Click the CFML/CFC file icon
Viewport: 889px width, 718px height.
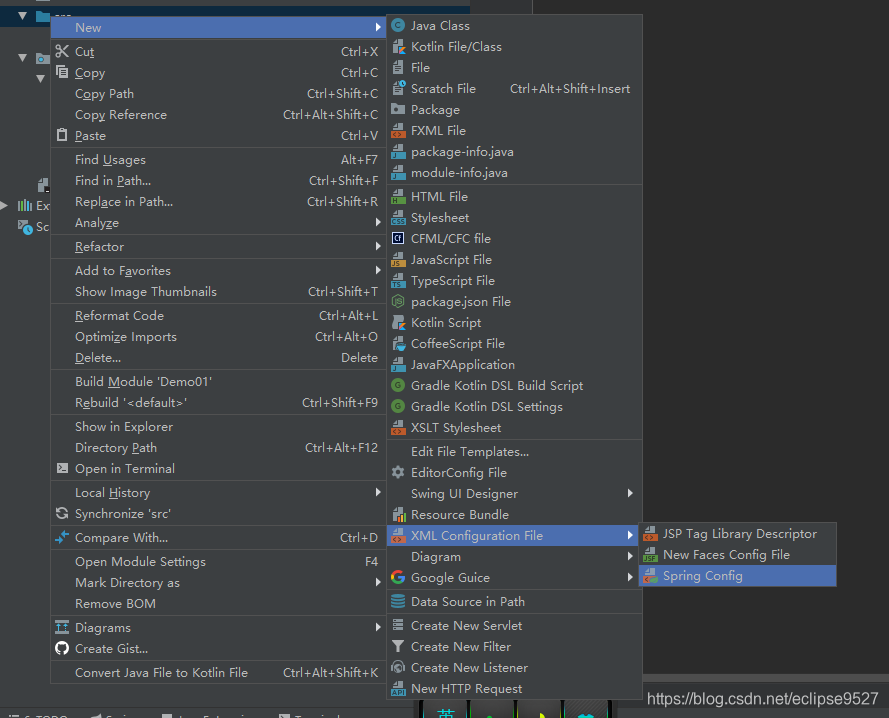399,239
